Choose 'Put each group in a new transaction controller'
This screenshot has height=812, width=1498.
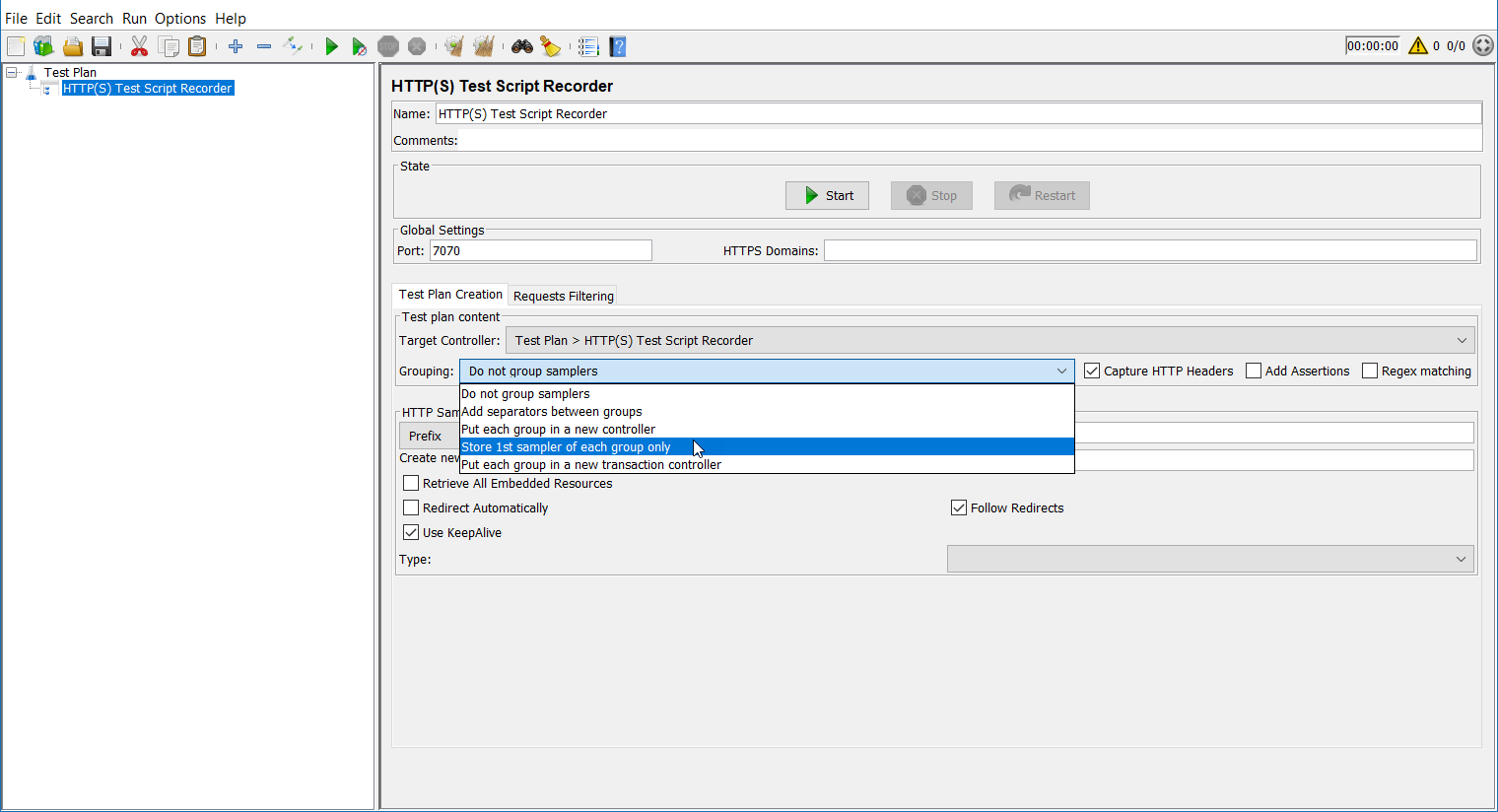[x=767, y=464]
